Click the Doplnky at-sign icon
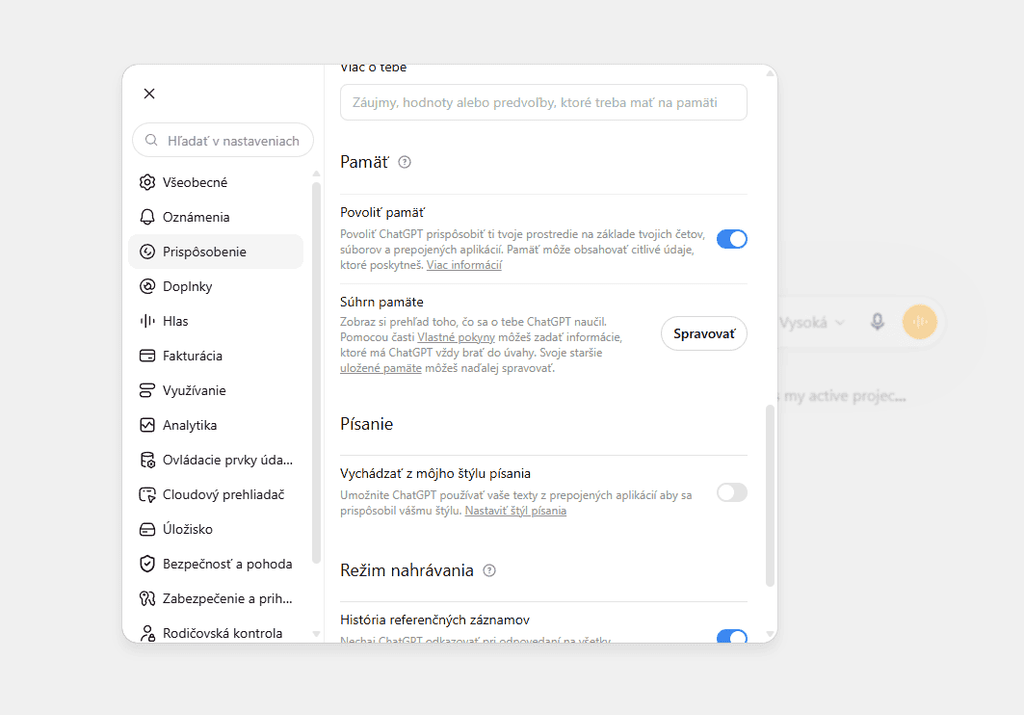The height and width of the screenshot is (715, 1024). click(x=148, y=286)
